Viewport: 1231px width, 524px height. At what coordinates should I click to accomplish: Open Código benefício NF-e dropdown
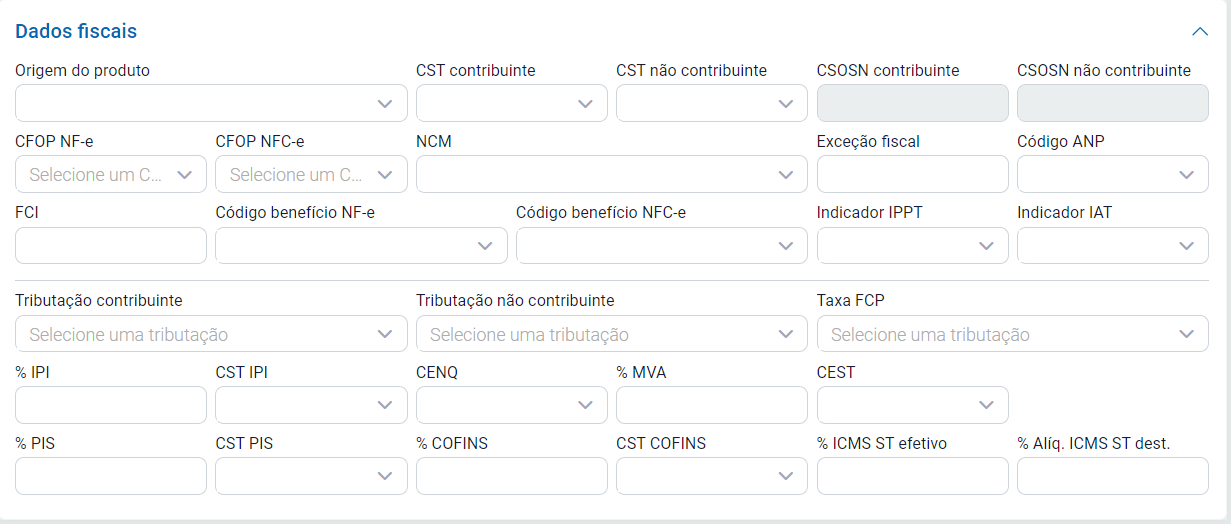pos(361,245)
